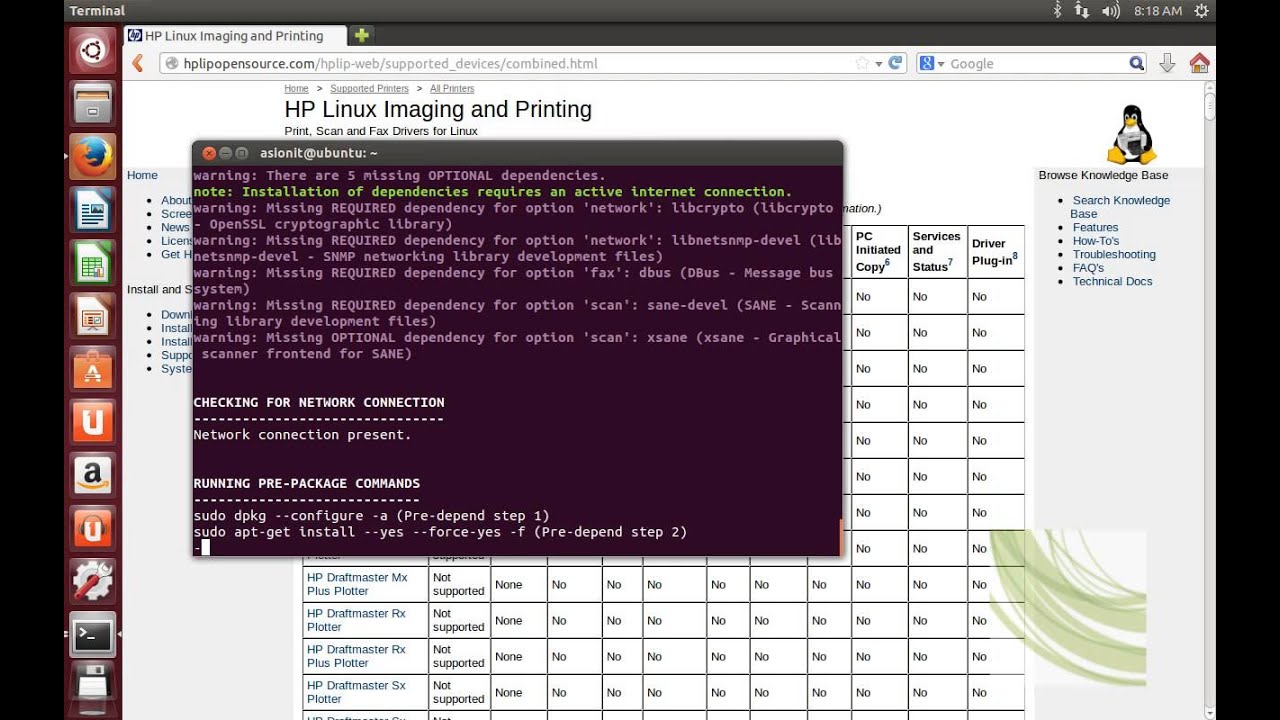The image size is (1280, 720).
Task: Open the Ubuntu Dash home launcher
Action: click(x=92, y=50)
